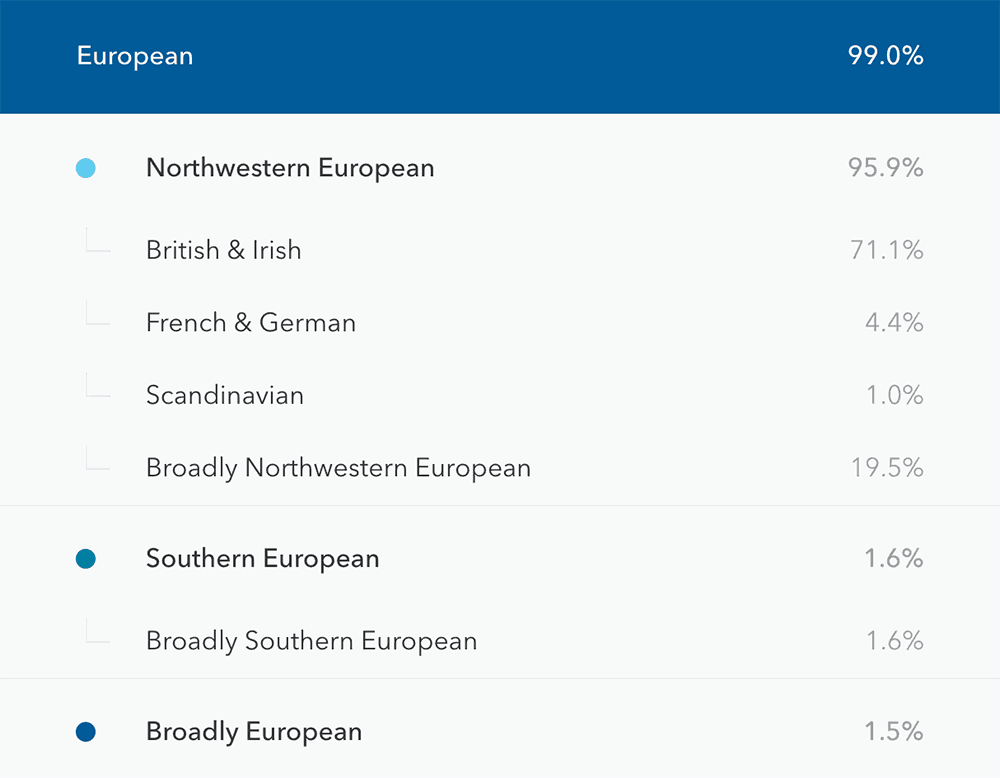
Task: Click the 1.0% Scandinavian percentage
Action: click(894, 395)
